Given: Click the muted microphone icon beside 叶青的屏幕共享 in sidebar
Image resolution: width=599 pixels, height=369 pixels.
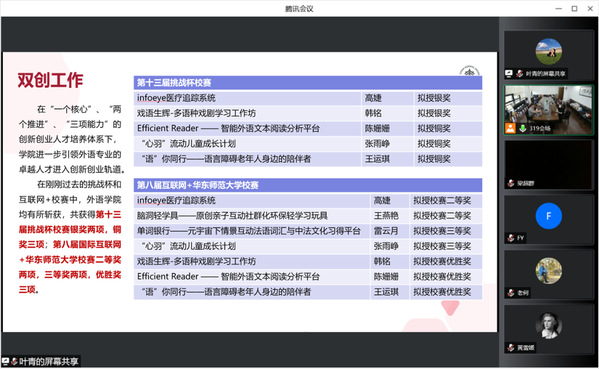Looking at the screenshot, I should click(x=520, y=73).
